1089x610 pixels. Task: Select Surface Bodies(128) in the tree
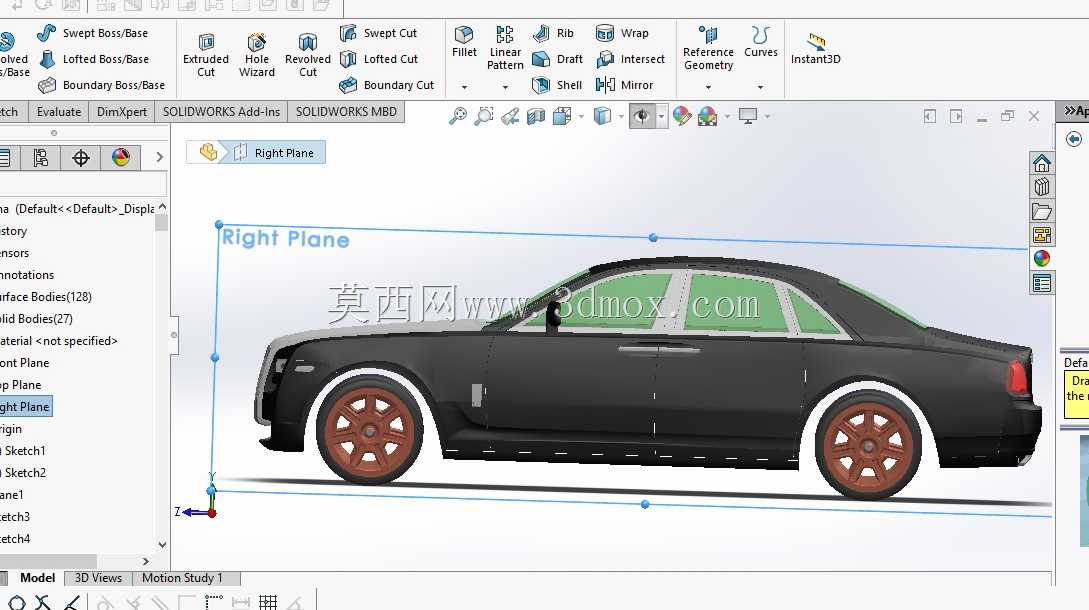[x=46, y=297]
